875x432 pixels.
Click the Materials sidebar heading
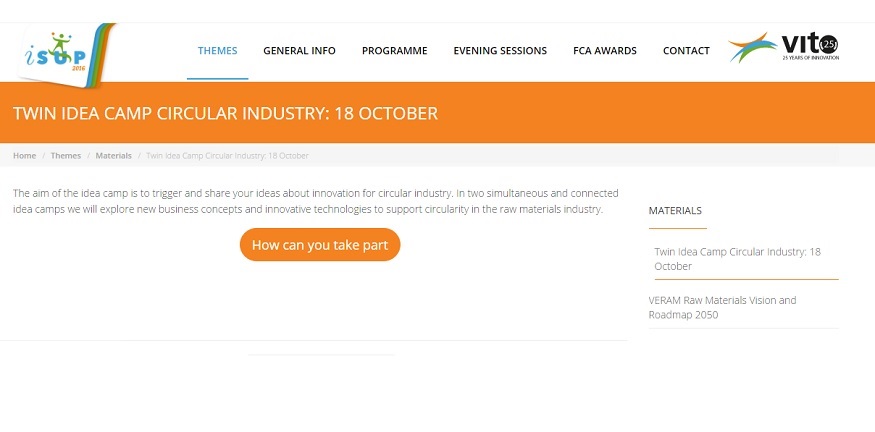click(x=675, y=210)
